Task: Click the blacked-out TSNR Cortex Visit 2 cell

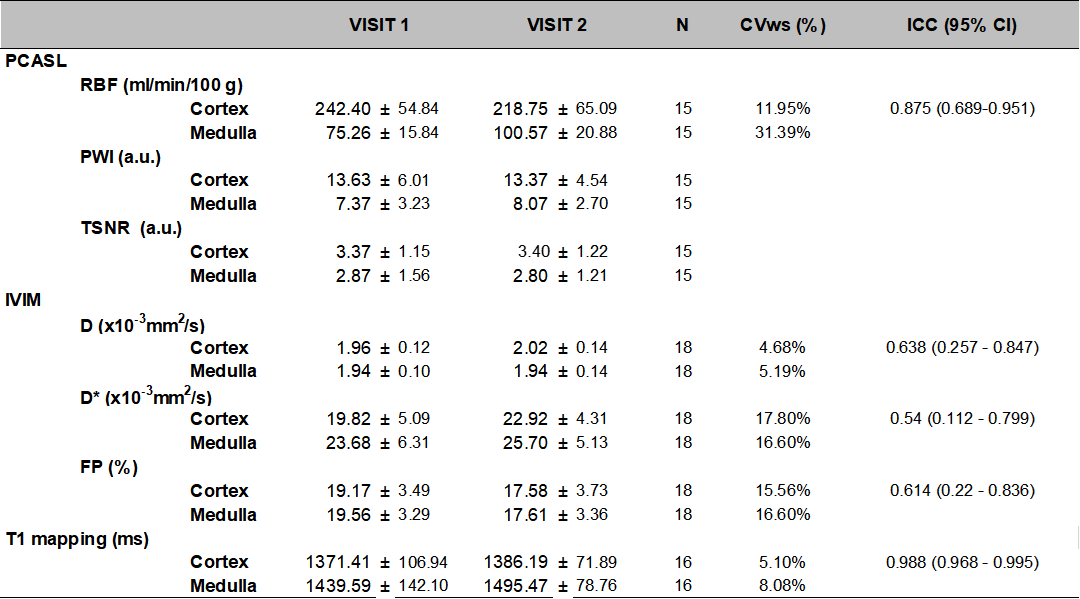Action: 510,251
